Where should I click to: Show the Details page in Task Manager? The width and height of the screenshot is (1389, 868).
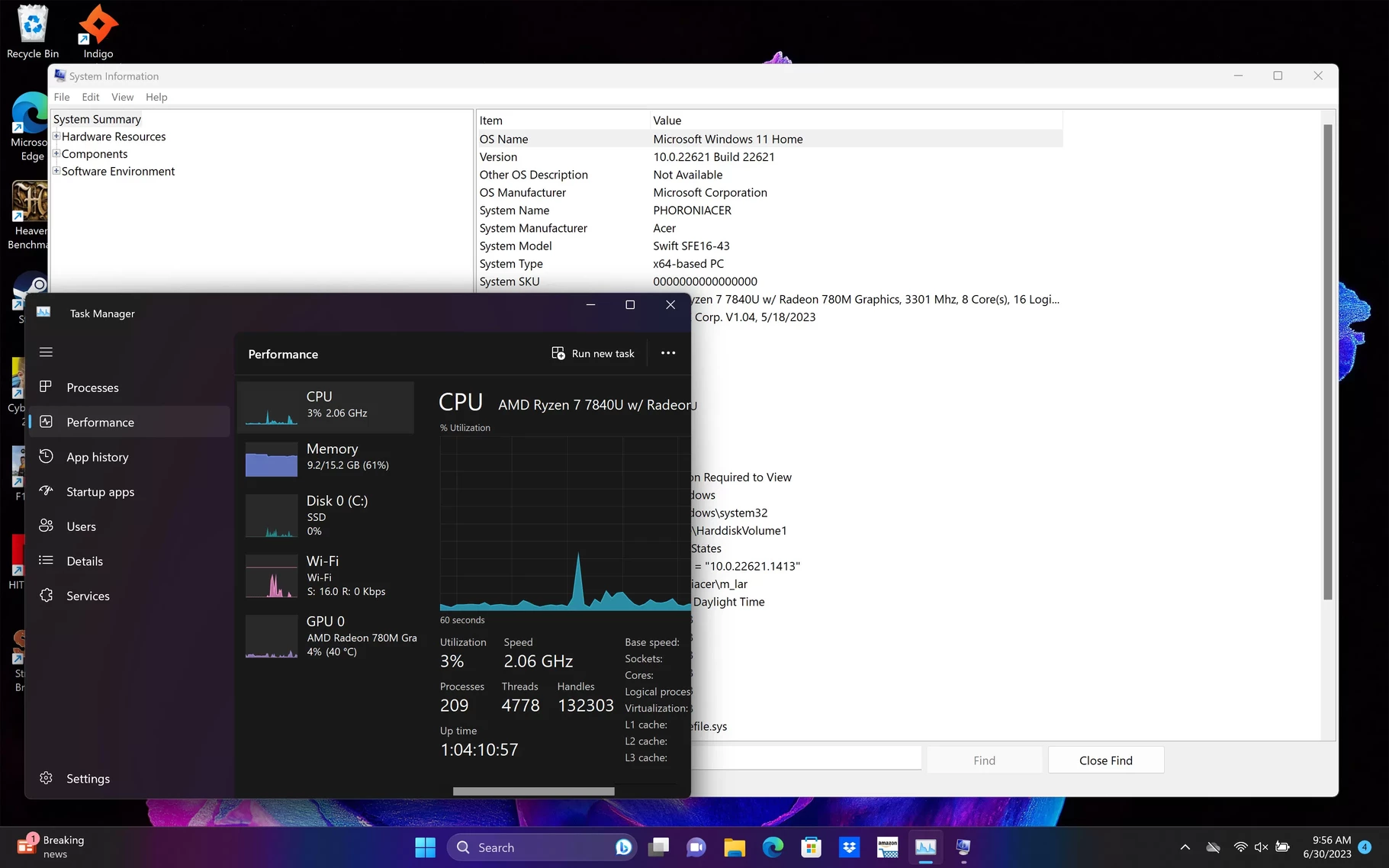point(130,561)
